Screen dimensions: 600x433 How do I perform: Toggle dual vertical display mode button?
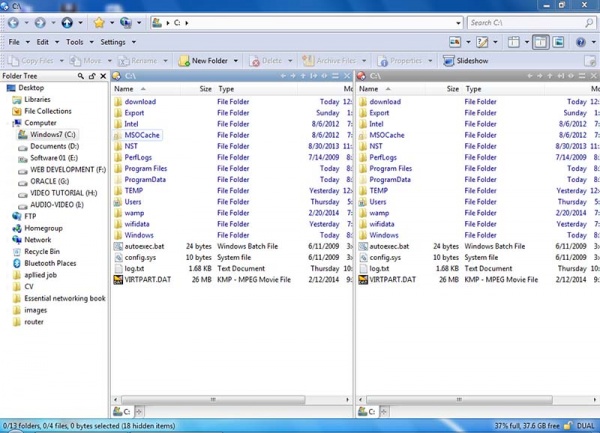tap(540, 42)
